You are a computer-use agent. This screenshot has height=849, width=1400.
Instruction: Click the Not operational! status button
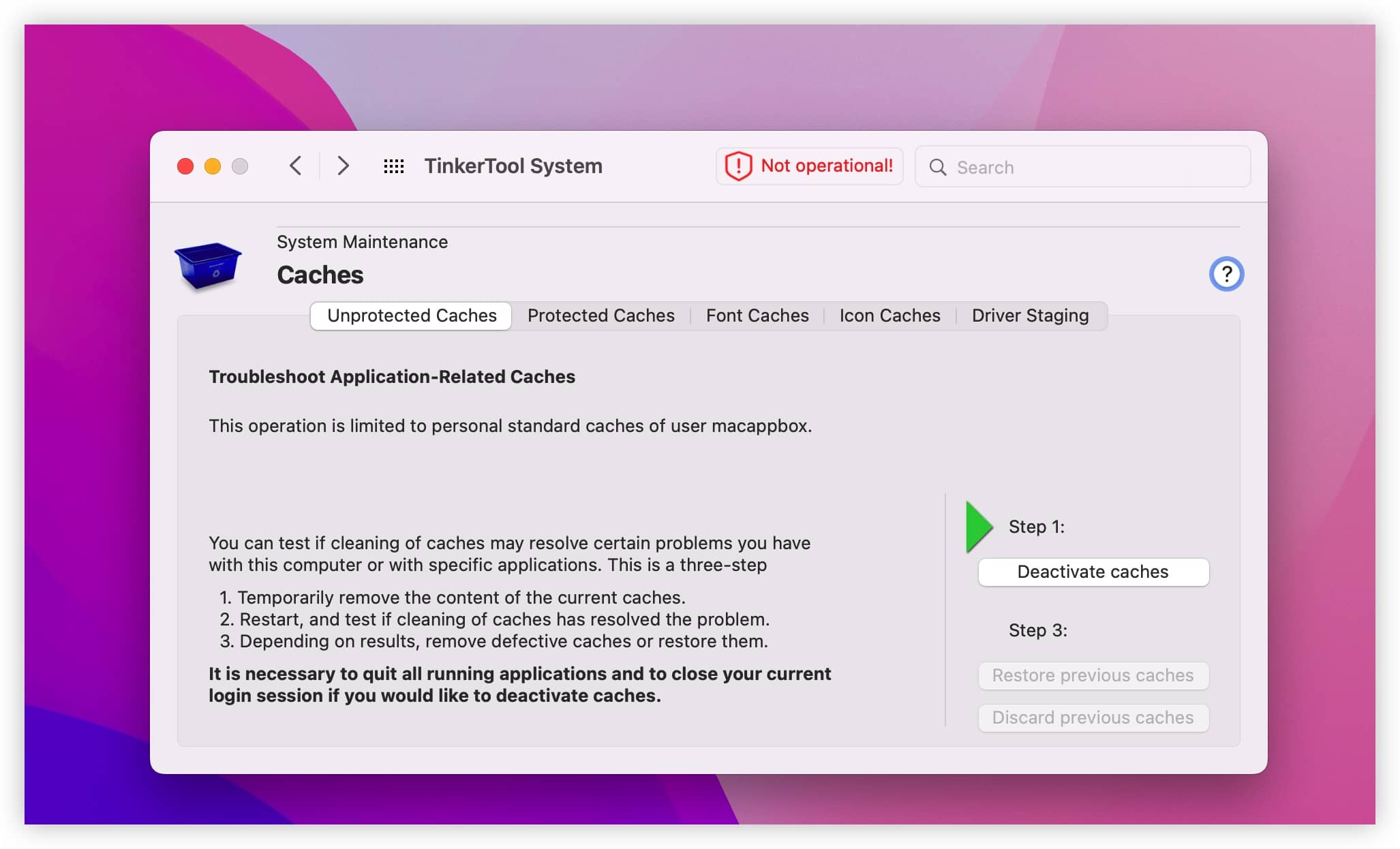[809, 166]
